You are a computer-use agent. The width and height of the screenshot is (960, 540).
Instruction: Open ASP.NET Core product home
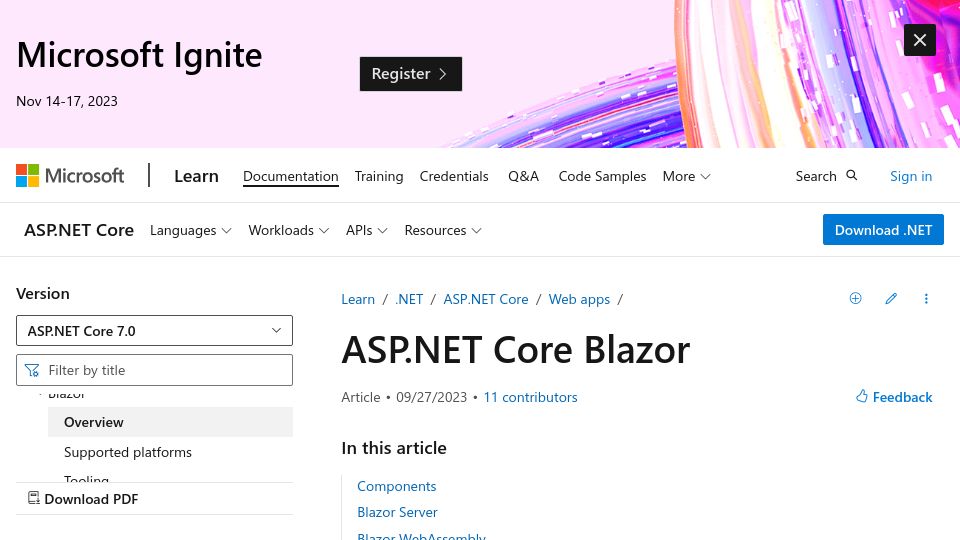[79, 230]
